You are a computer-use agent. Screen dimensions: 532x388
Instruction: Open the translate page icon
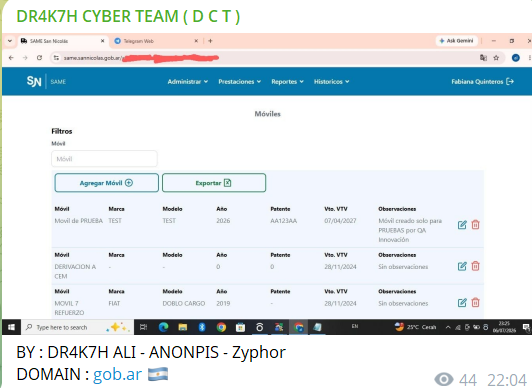pos(483,58)
